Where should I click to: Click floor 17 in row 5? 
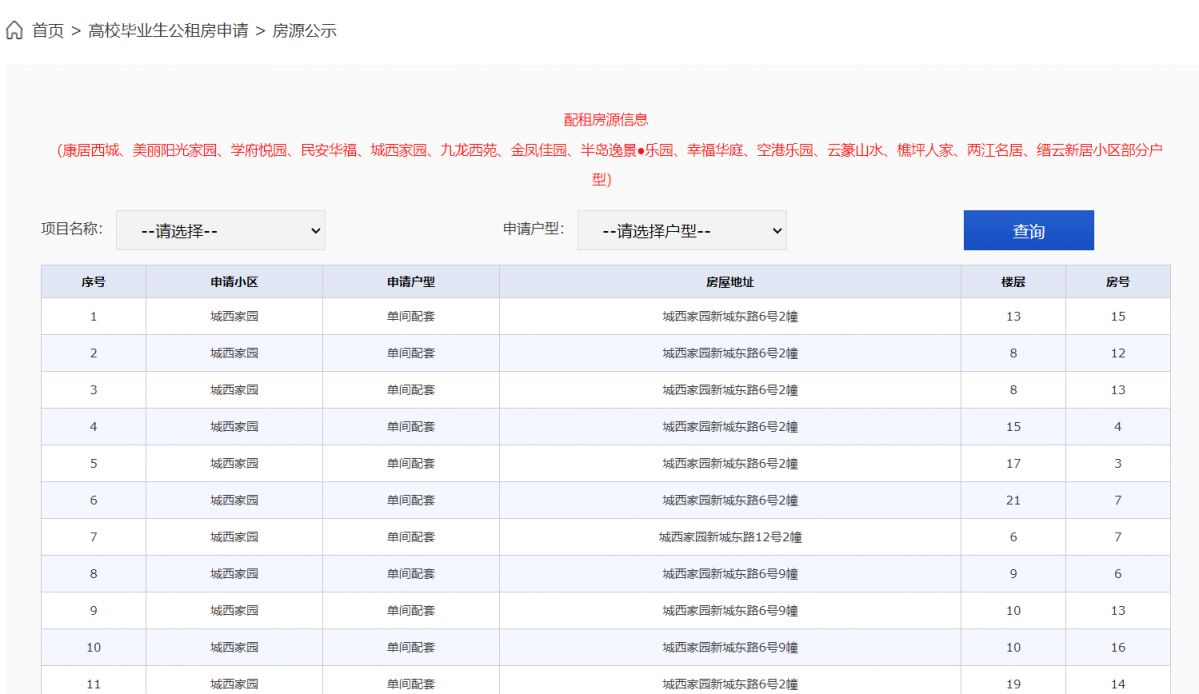coord(1013,463)
